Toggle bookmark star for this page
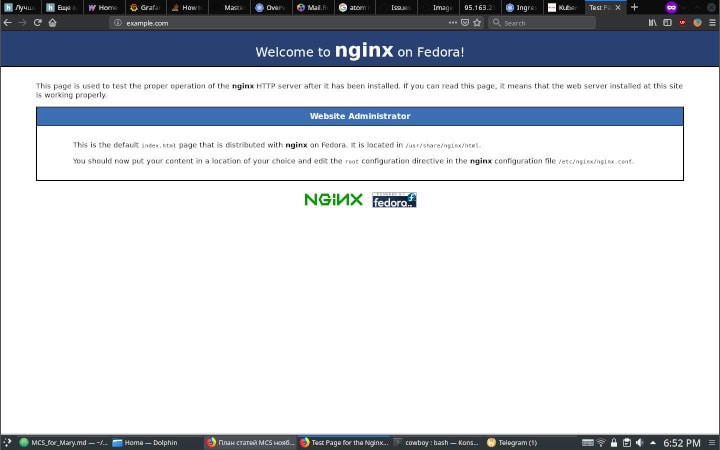 [x=477, y=22]
